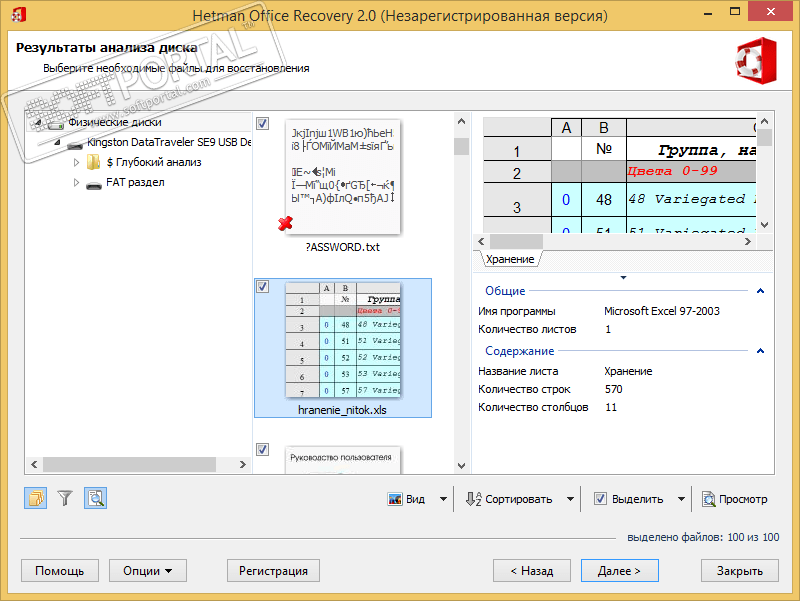
Task: Toggle the search magnifier icon
Action: pos(95,498)
